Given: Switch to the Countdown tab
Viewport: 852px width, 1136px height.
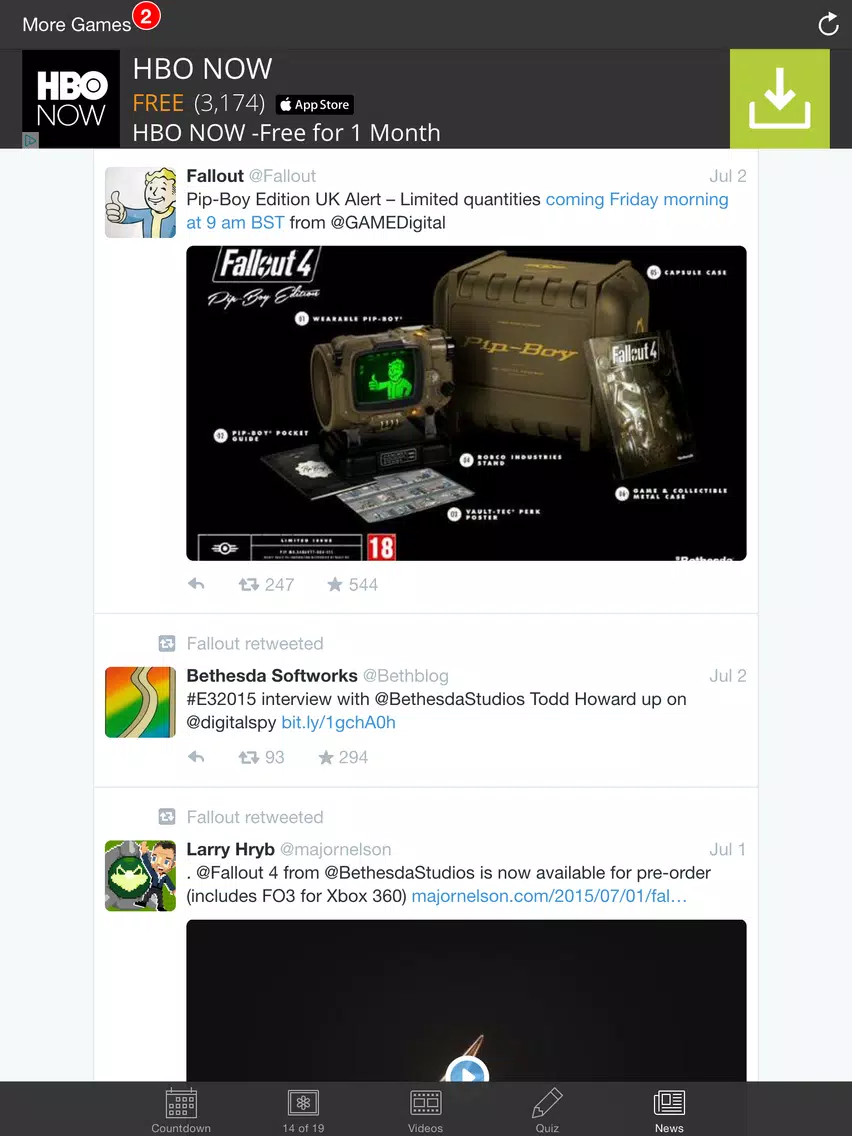Looking at the screenshot, I should tap(181, 1110).
